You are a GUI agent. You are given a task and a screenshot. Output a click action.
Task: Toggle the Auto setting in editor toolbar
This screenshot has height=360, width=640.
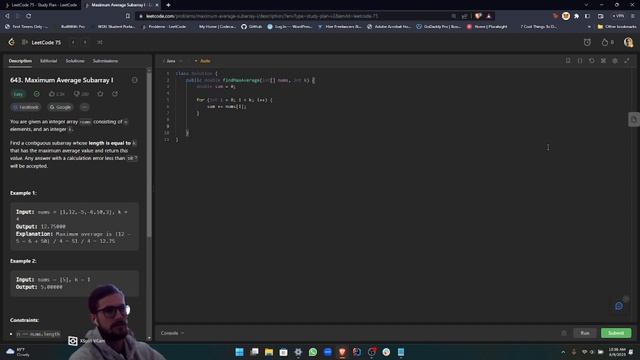[x=202, y=61]
